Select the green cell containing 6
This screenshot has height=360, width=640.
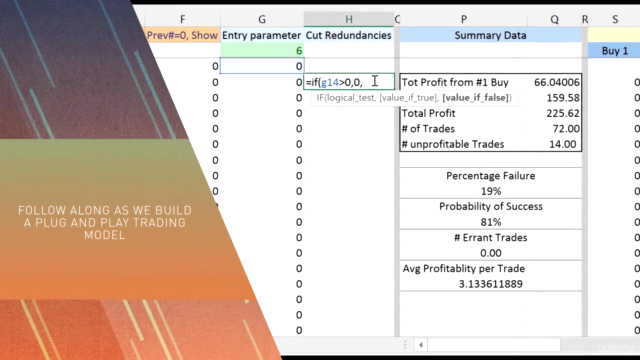pyautogui.click(x=262, y=51)
